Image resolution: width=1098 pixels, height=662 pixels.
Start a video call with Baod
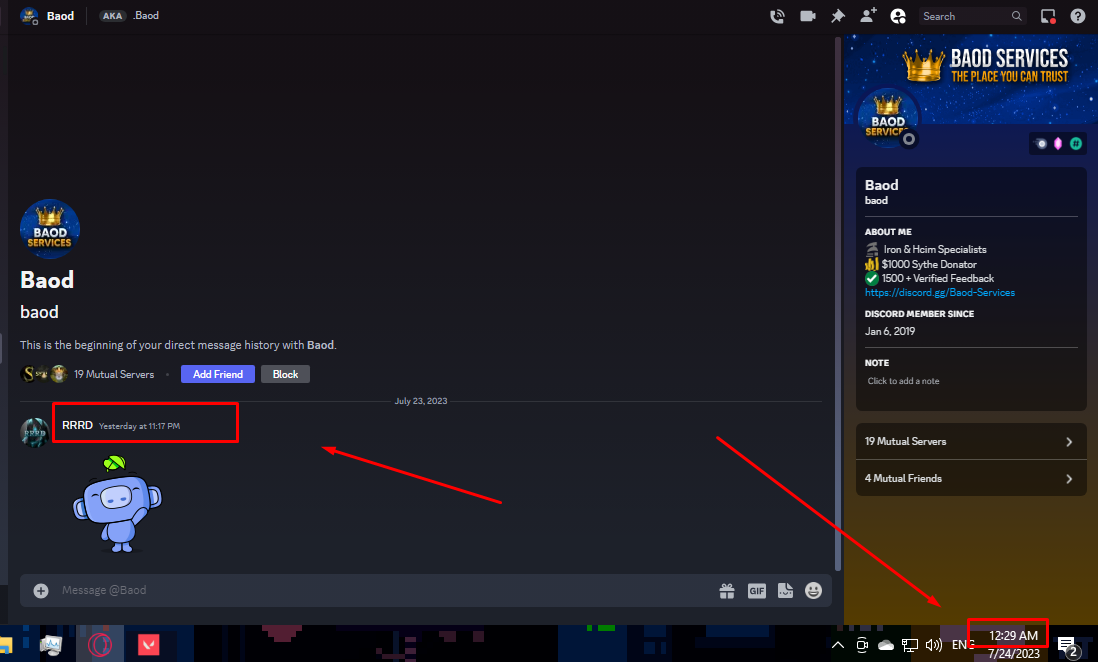(807, 16)
